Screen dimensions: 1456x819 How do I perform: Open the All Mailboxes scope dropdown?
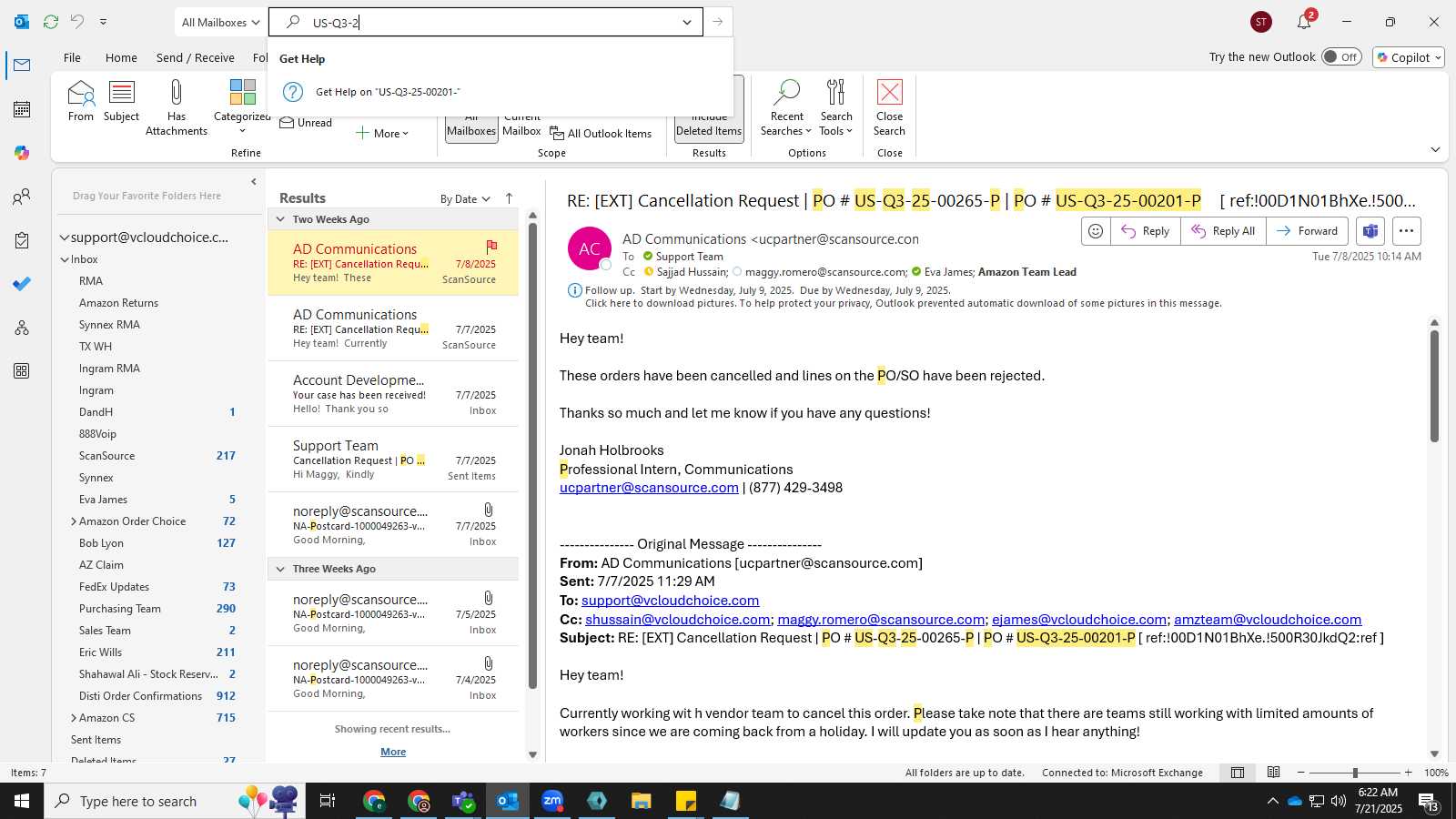pos(220,22)
